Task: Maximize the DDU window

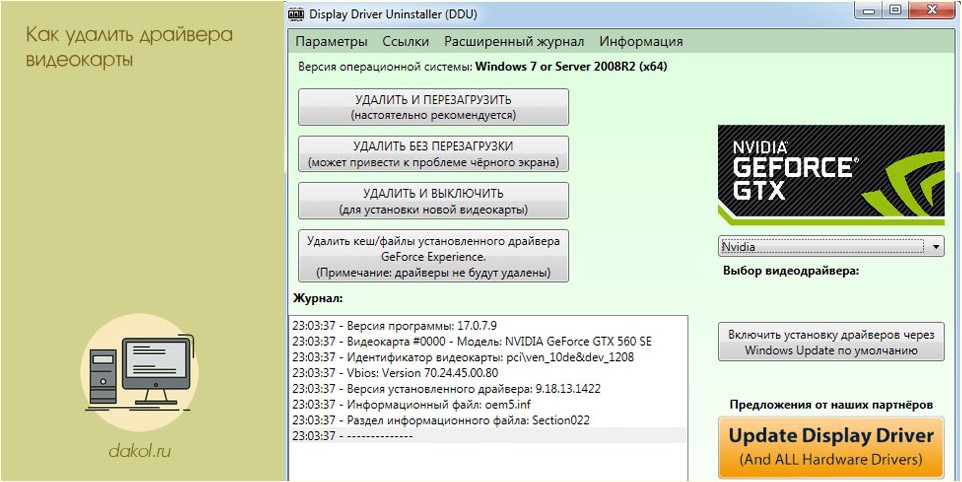Action: [x=897, y=8]
